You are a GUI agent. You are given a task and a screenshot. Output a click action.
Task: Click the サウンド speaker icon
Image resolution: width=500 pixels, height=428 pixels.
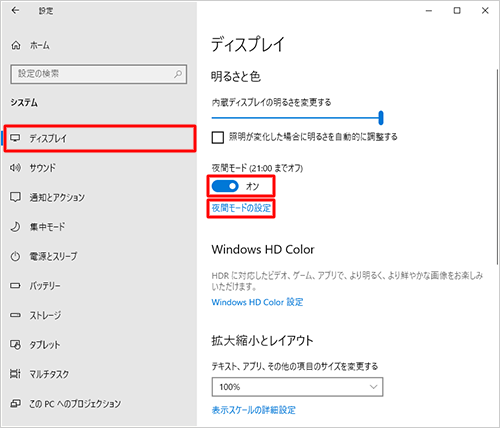[15, 168]
